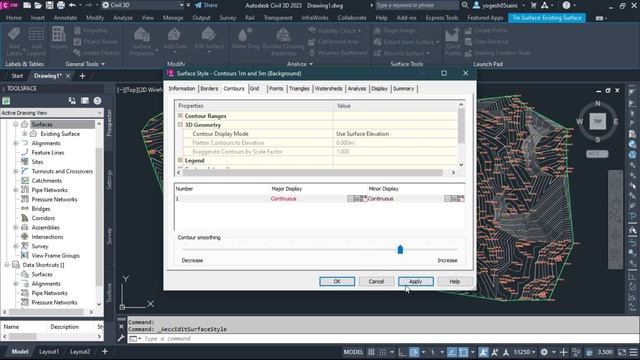
Task: Expand the Contour Ranges property group
Action: tap(180, 116)
